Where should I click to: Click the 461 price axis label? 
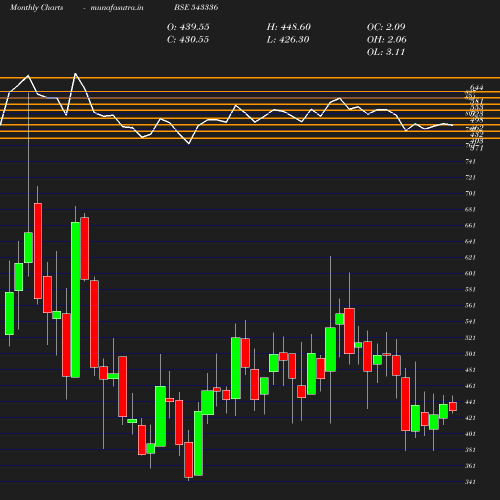coord(470,386)
